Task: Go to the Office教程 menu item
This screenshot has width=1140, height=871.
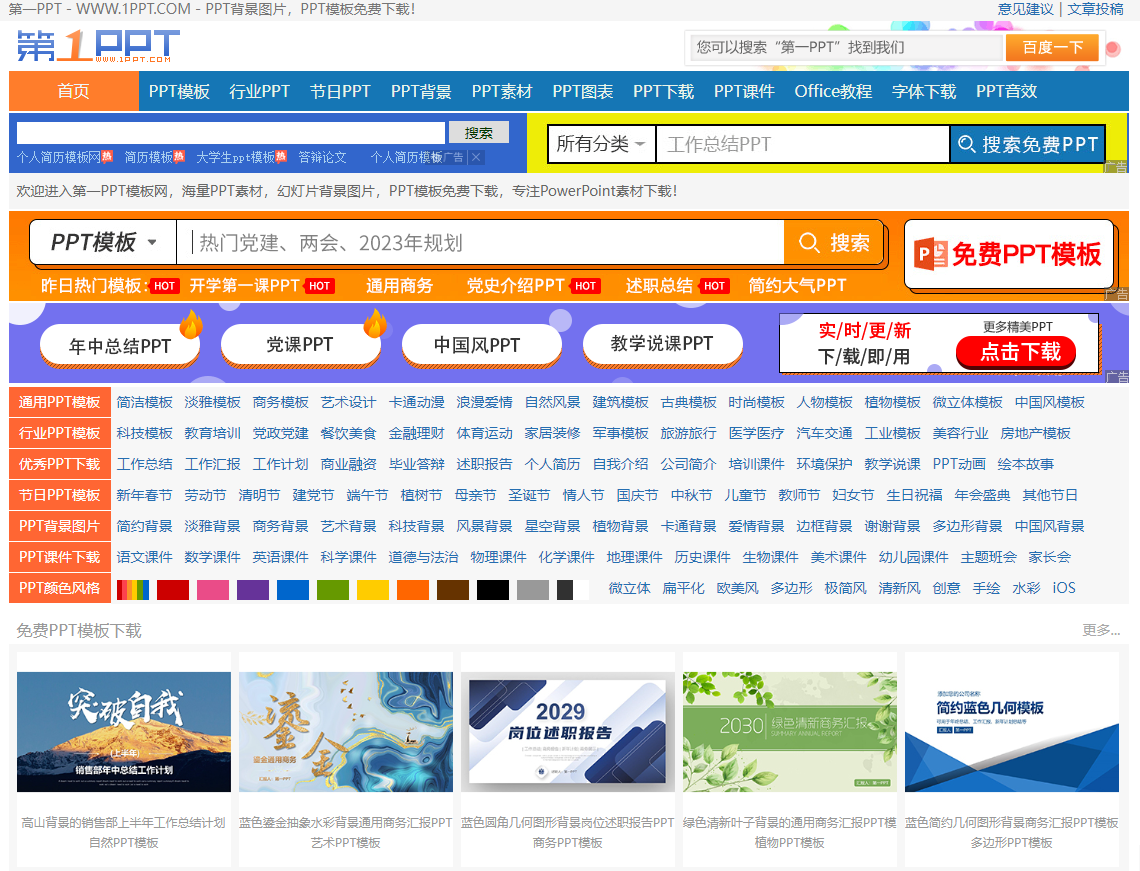Action: [833, 91]
